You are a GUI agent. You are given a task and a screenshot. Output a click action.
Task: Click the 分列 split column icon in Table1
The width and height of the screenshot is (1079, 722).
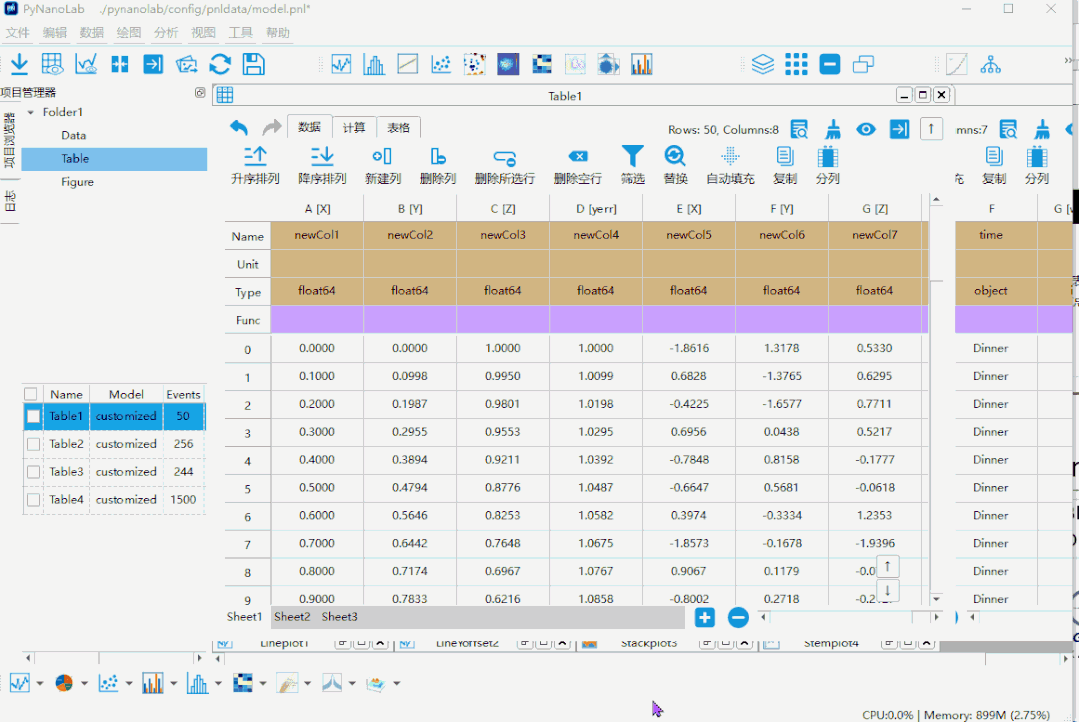pos(827,157)
